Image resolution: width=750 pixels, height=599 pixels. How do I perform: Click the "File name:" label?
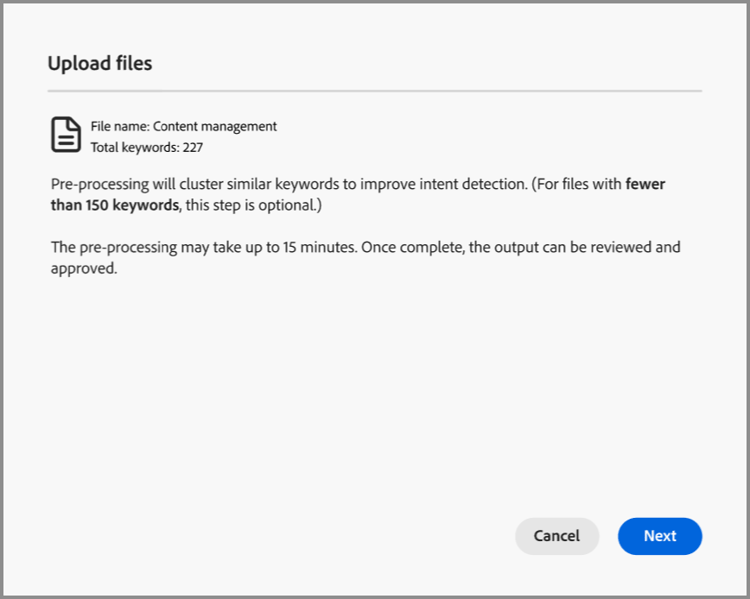(120, 127)
